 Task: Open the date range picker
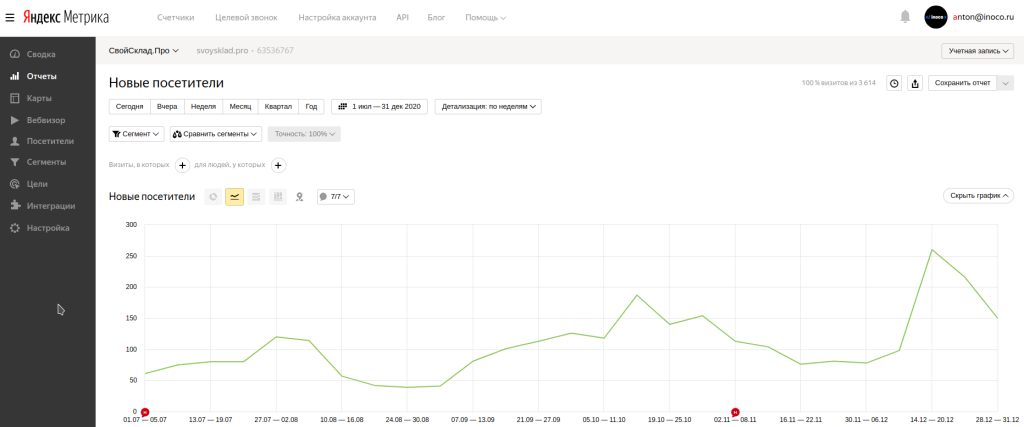[379, 106]
